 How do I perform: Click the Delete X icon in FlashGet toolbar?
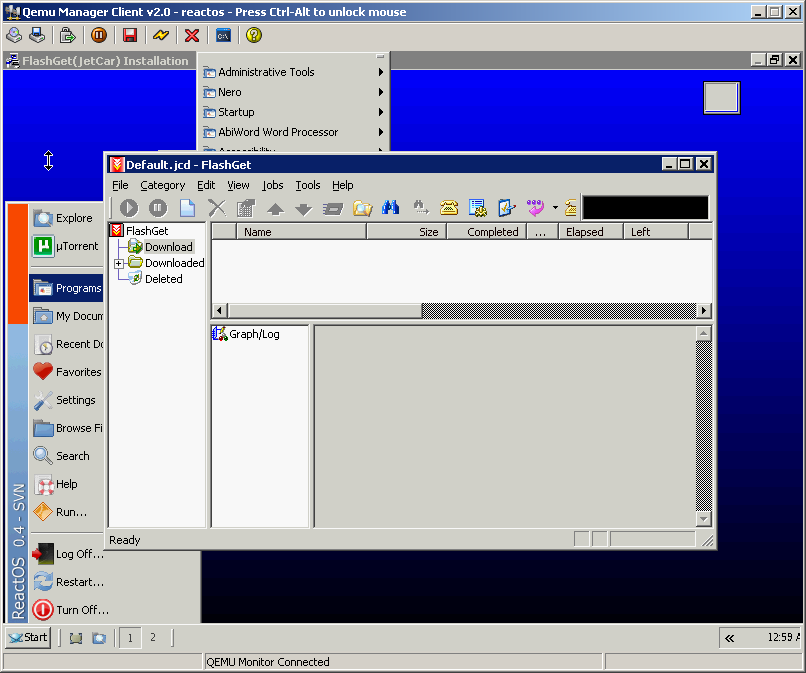(x=217, y=208)
